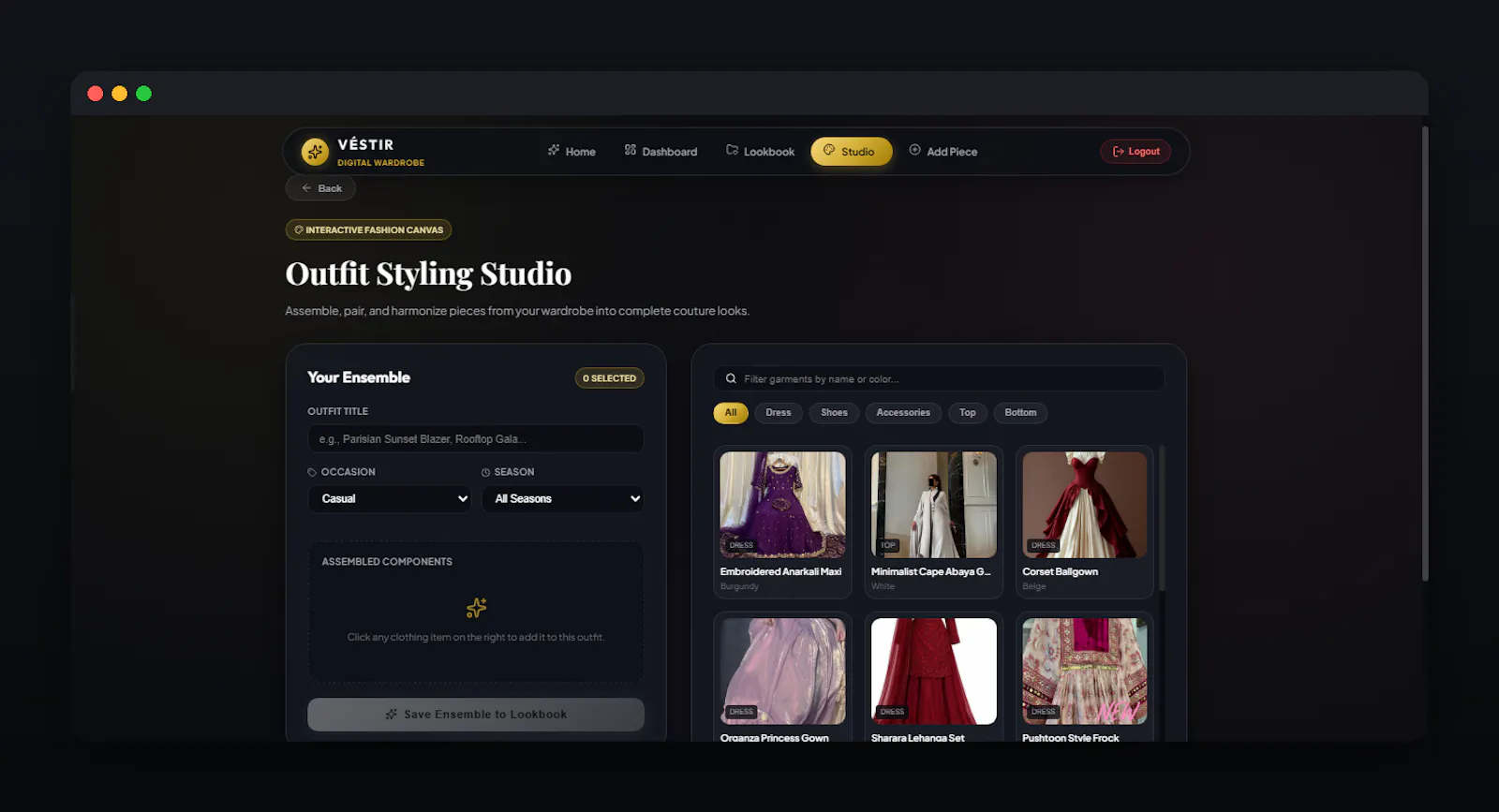This screenshot has height=812, width=1499.
Task: Open Add Piece page
Action: (942, 152)
